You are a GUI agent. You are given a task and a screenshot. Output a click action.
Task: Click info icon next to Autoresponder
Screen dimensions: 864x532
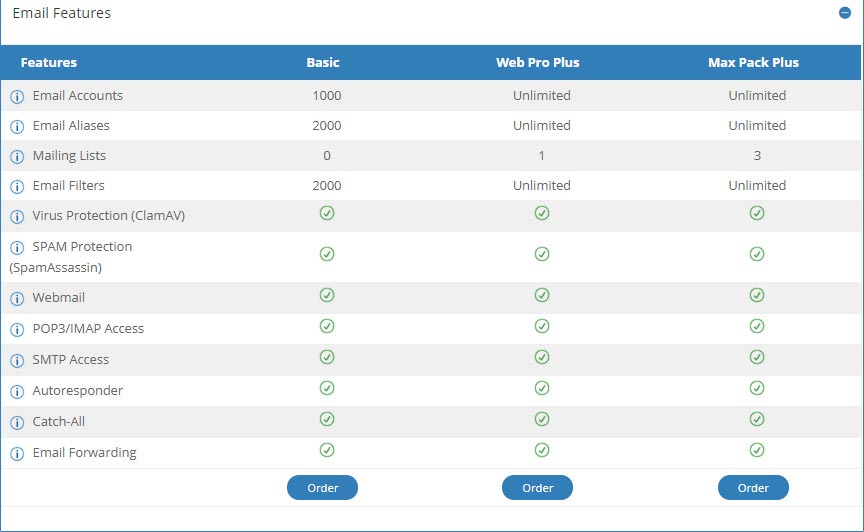tap(17, 392)
